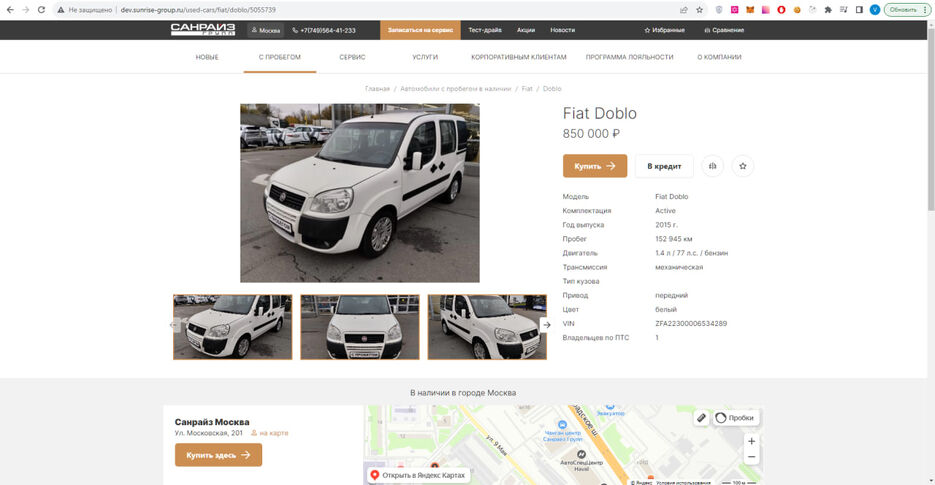This screenshot has height=485, width=935.
Task: Open the MetaMask fox extension
Action: [750, 10]
